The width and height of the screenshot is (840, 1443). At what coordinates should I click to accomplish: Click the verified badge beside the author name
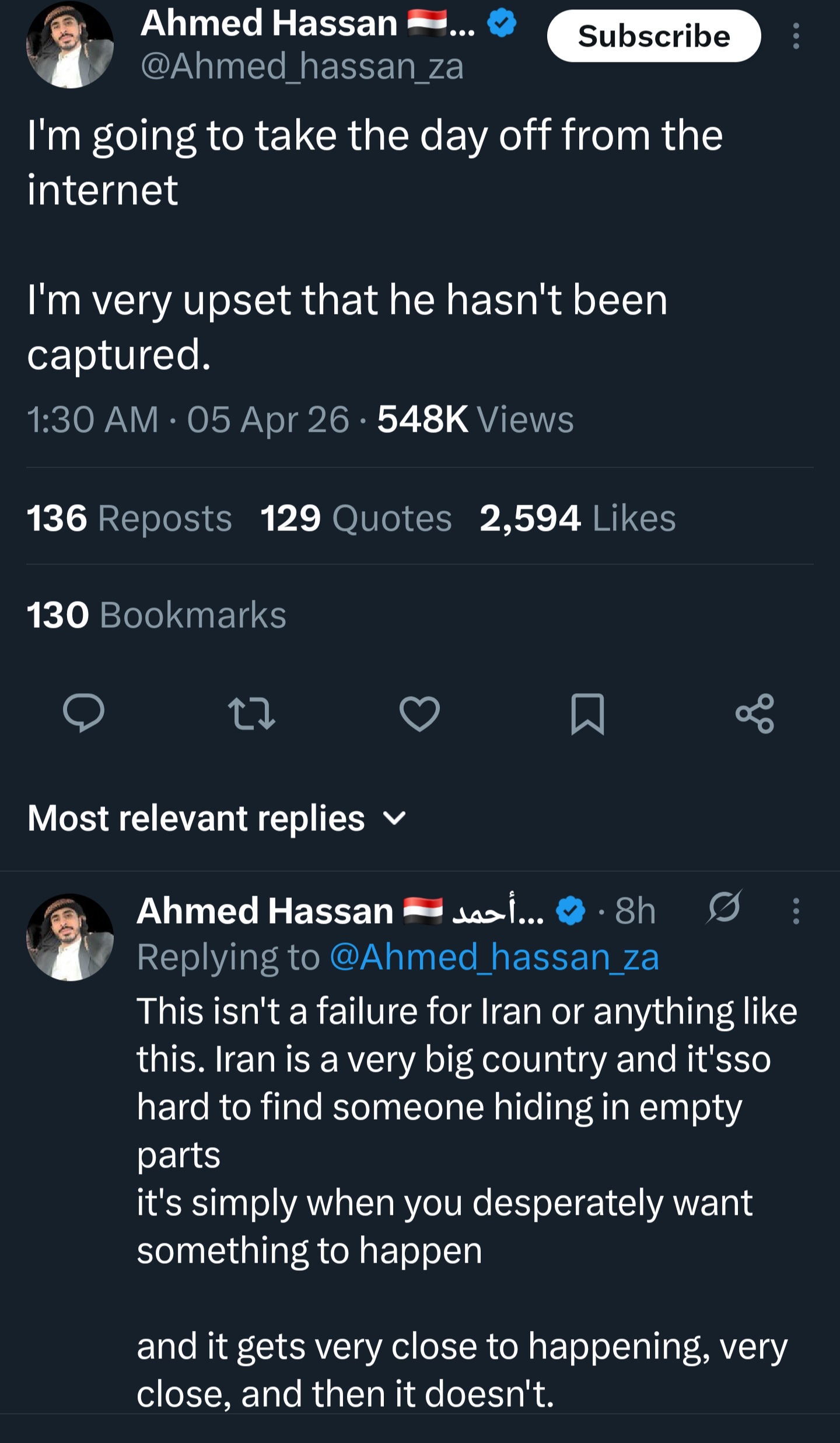pyautogui.click(x=502, y=24)
